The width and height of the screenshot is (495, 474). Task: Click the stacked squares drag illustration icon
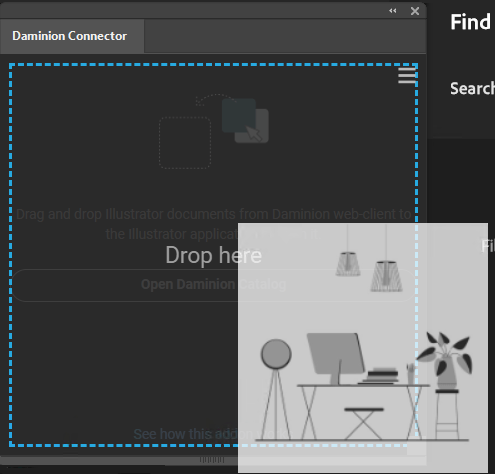[245, 120]
